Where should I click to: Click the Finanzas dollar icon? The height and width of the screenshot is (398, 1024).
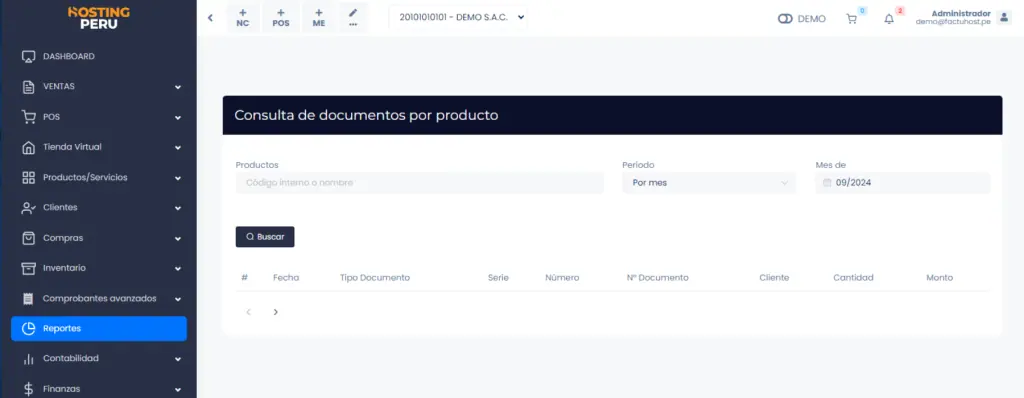28,389
